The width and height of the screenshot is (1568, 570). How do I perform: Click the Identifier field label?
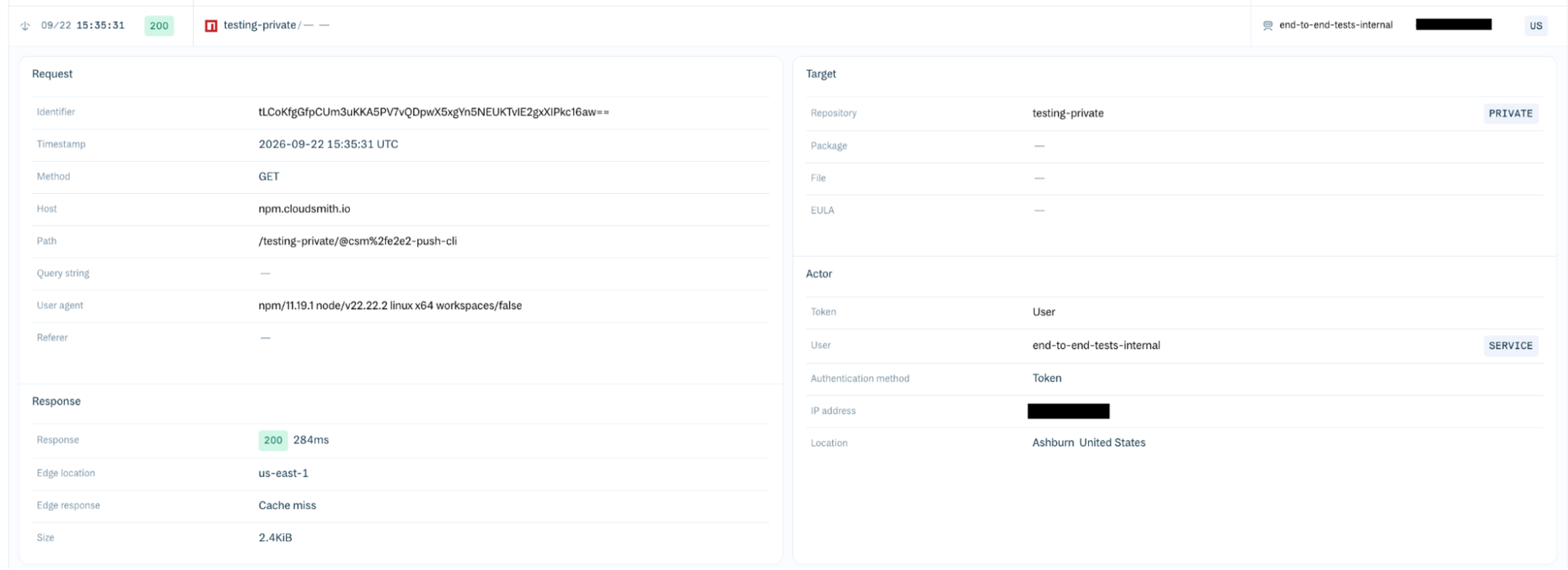pos(56,112)
